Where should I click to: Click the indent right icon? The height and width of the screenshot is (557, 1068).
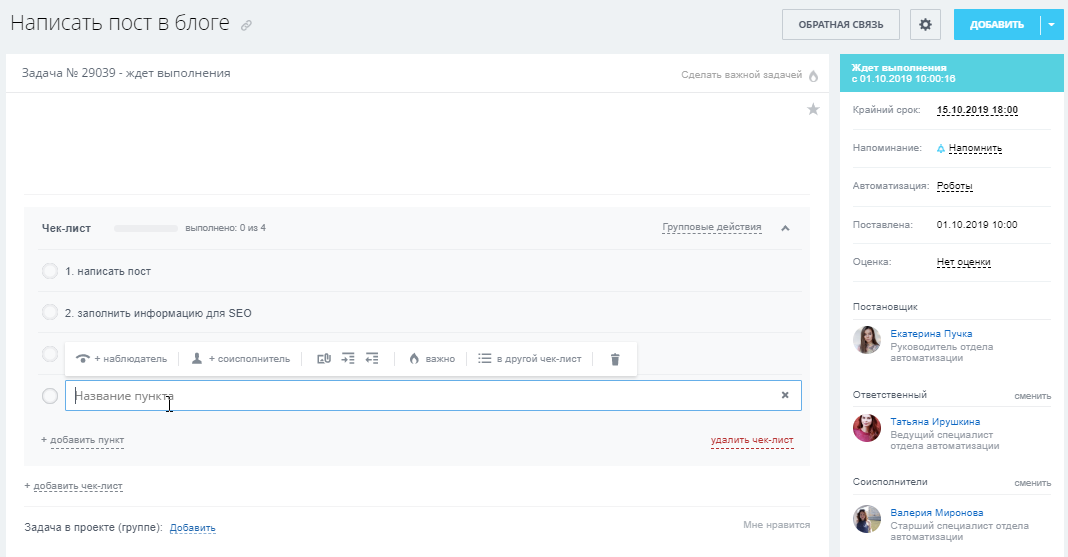(348, 358)
